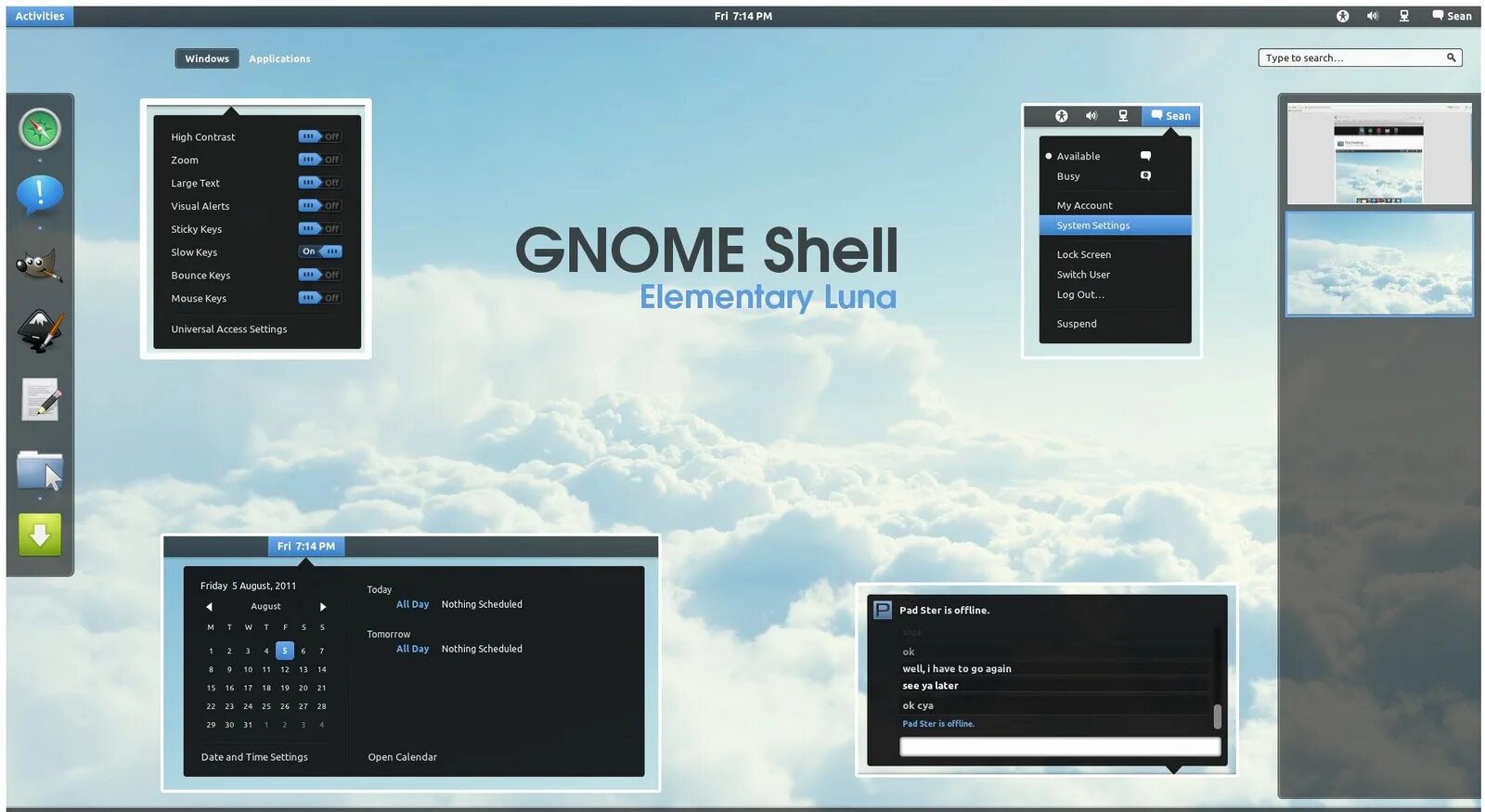Open the file manager folder icon
The image size is (1485, 812).
click(x=40, y=470)
